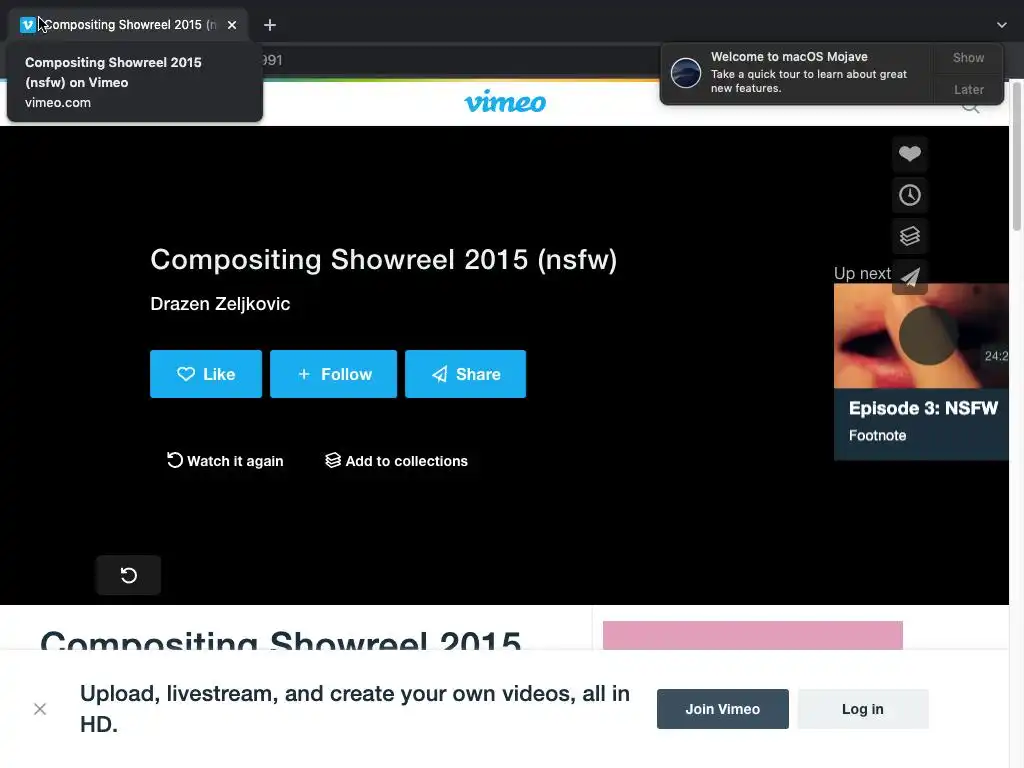Open Episode 3: NSFW up next thumbnail

click(921, 336)
